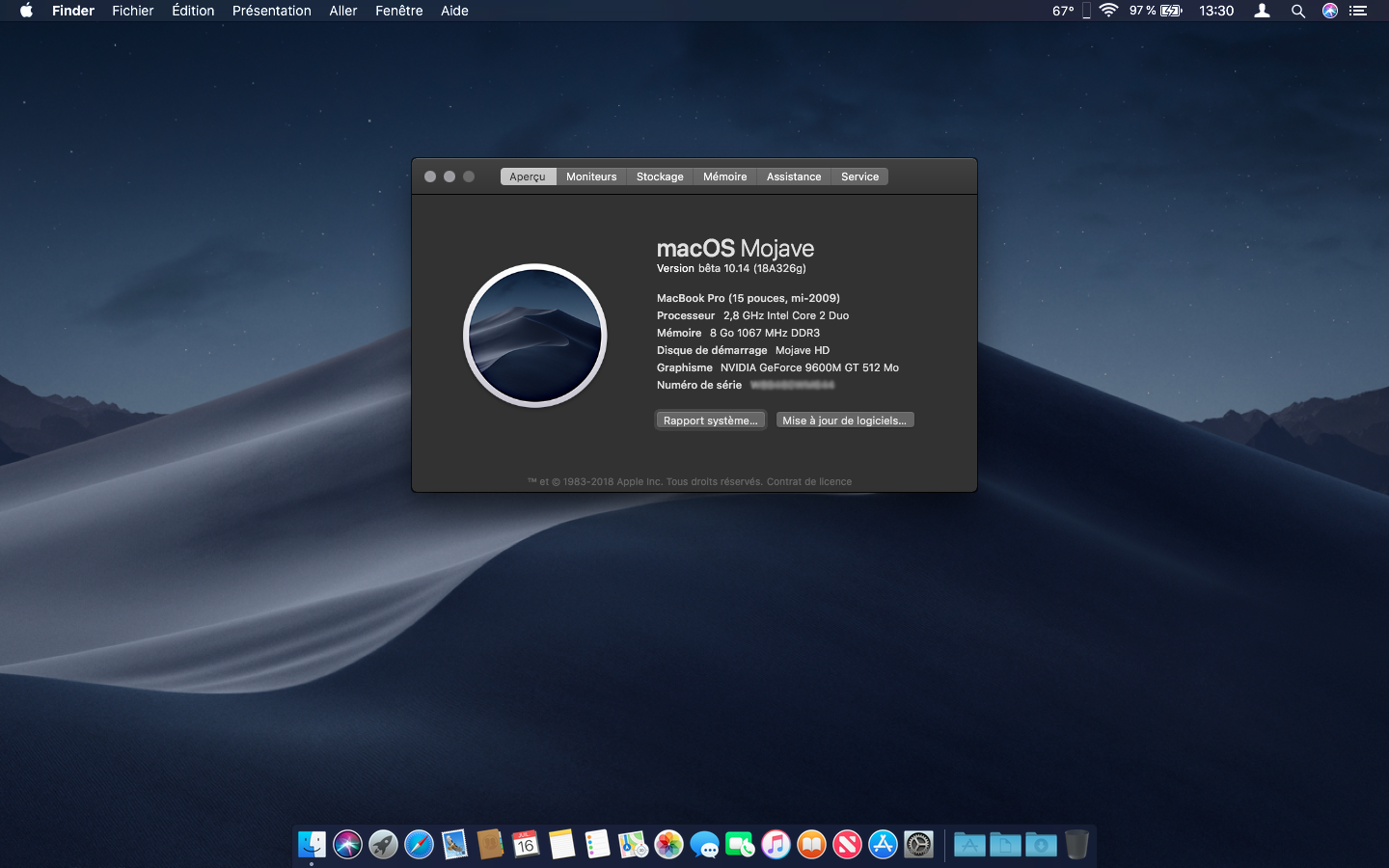Switch to the Mémoire tab
The height and width of the screenshot is (868, 1389).
tap(724, 176)
